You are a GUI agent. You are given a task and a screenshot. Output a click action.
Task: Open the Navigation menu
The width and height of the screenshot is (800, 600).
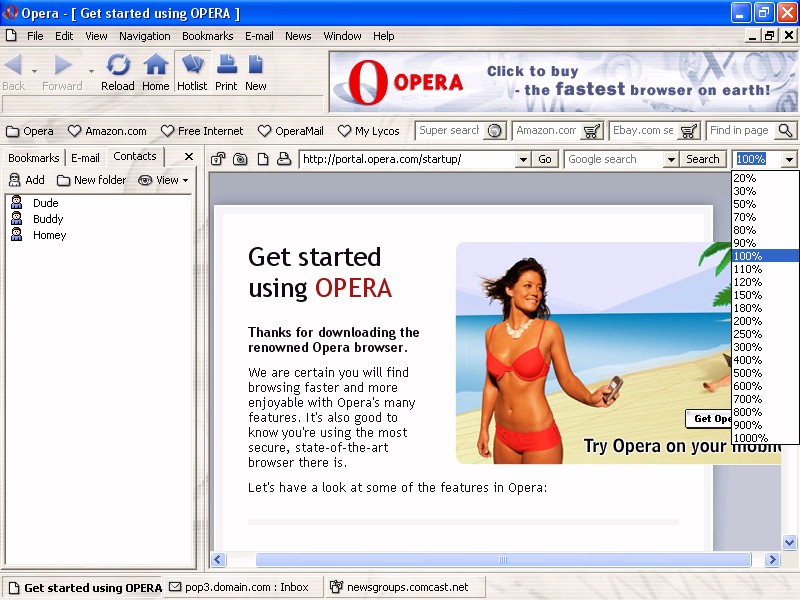tap(145, 36)
